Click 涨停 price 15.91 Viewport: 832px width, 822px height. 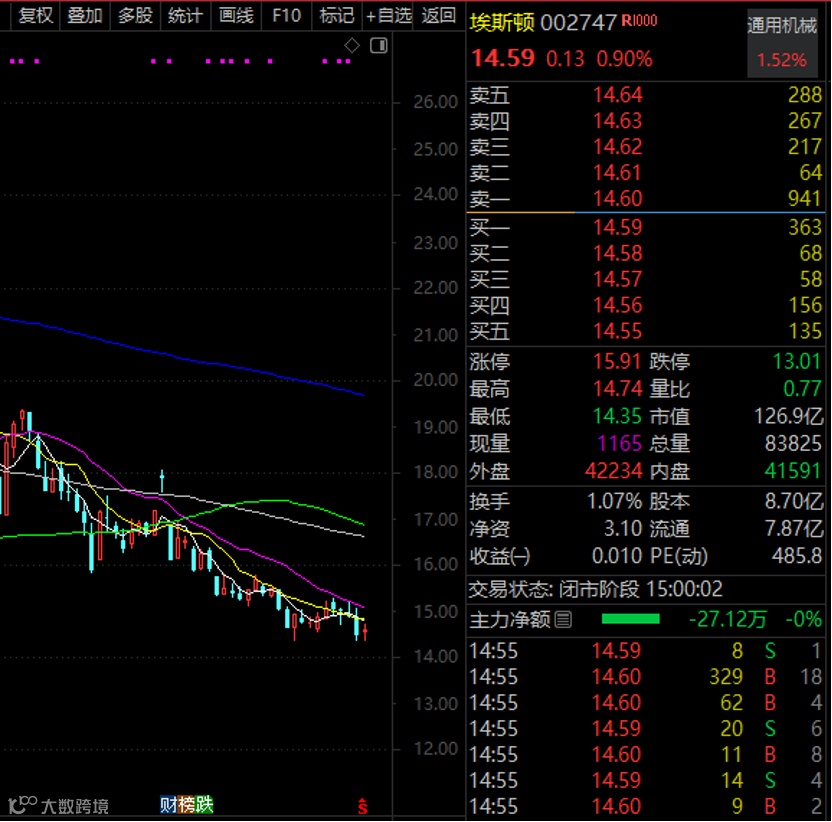pyautogui.click(x=617, y=362)
